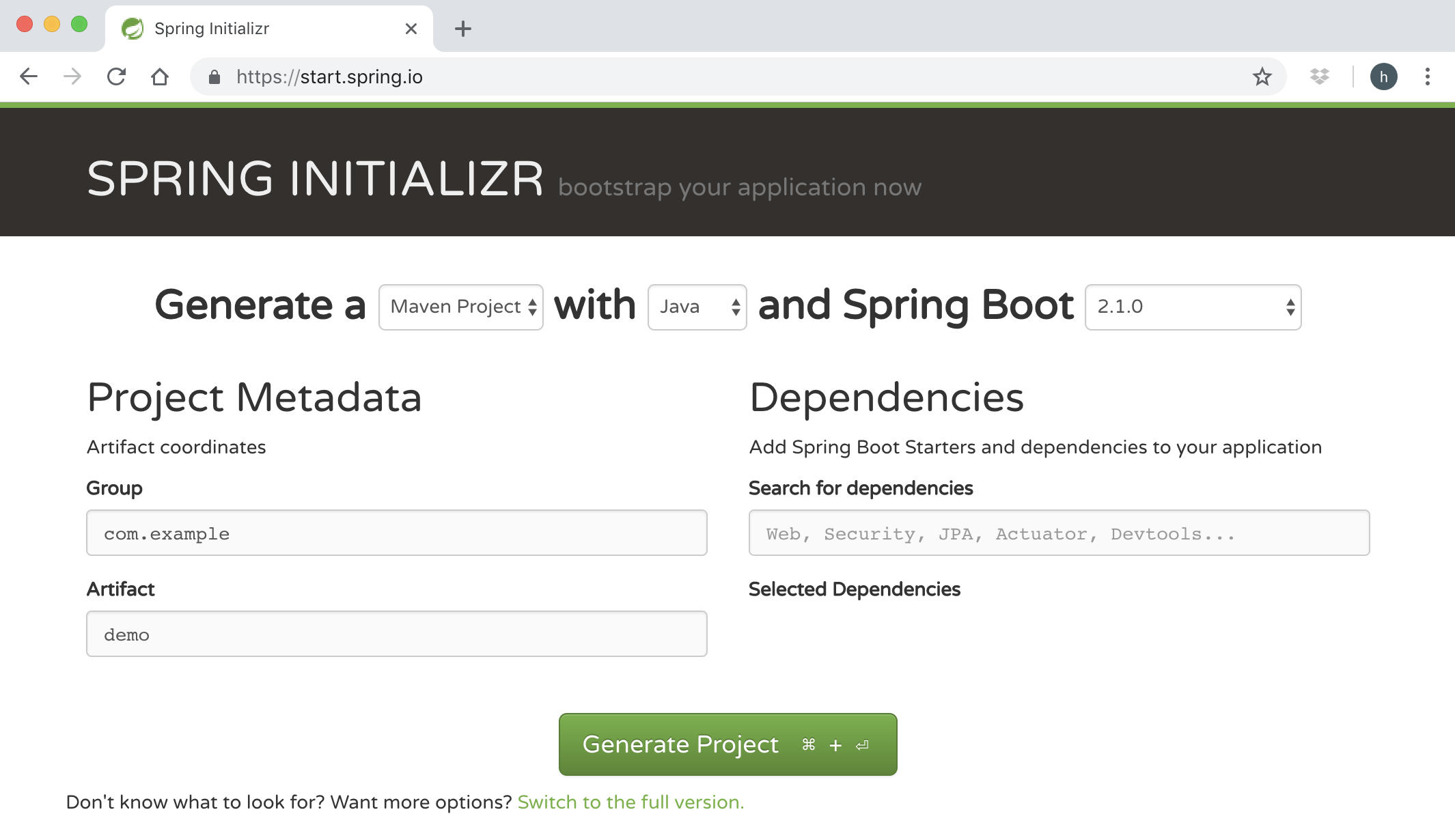Expand the Java language dropdown
The image size is (1455, 840).
697,307
